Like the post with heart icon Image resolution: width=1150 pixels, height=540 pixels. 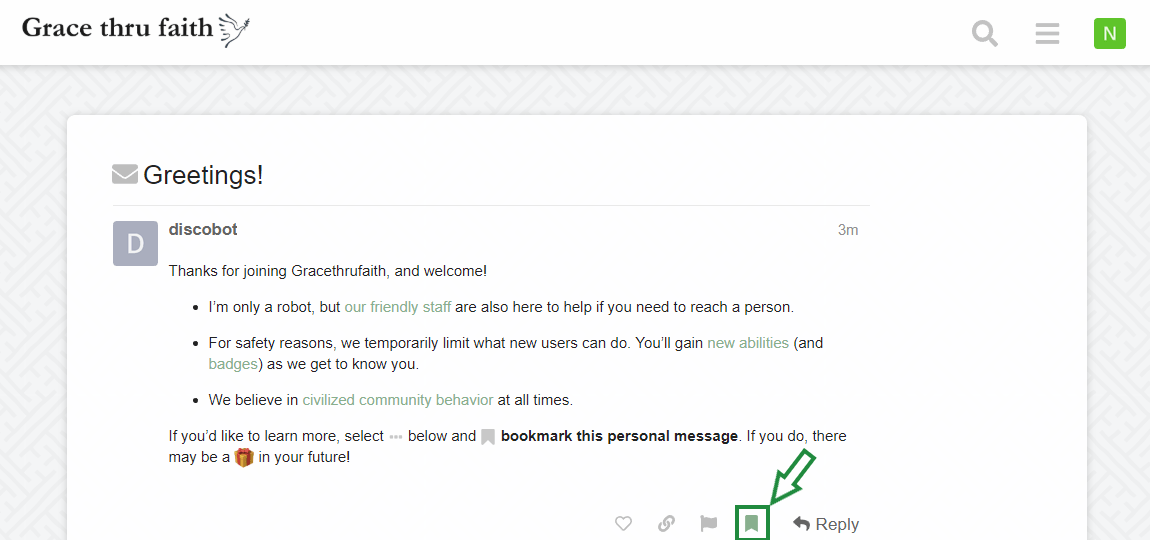click(x=623, y=524)
